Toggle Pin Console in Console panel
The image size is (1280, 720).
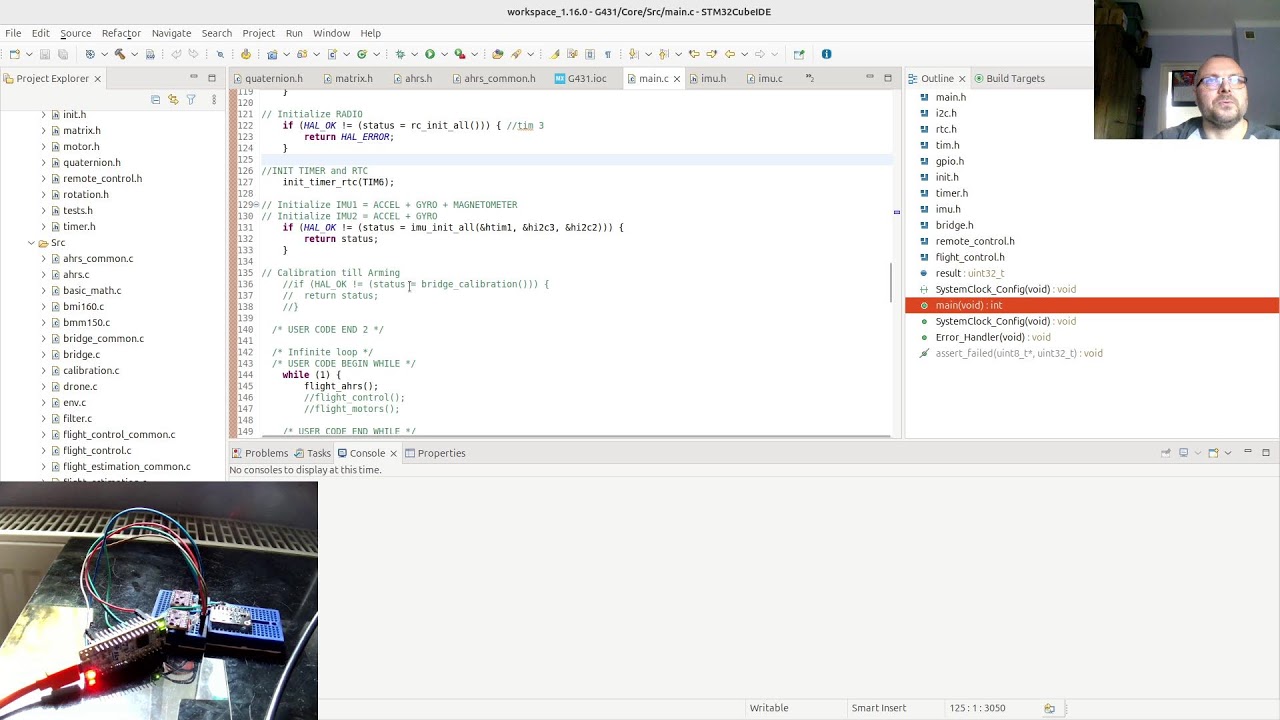coord(1166,453)
